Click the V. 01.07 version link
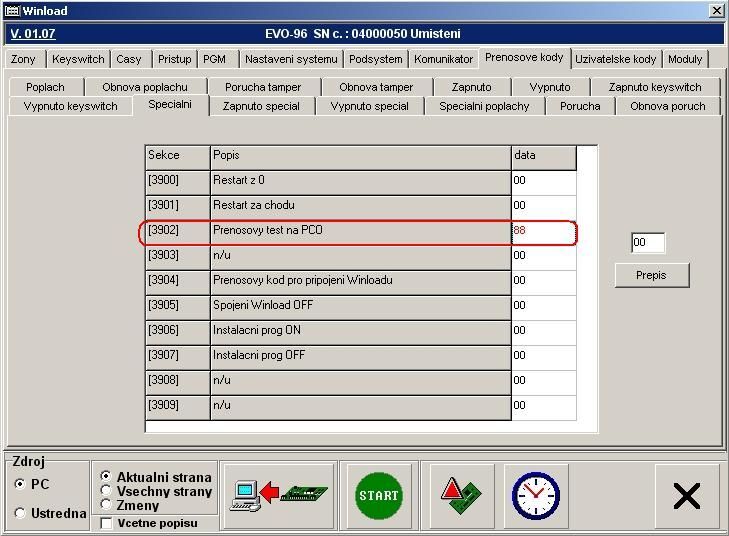The width and height of the screenshot is (729, 536). [x=33, y=34]
